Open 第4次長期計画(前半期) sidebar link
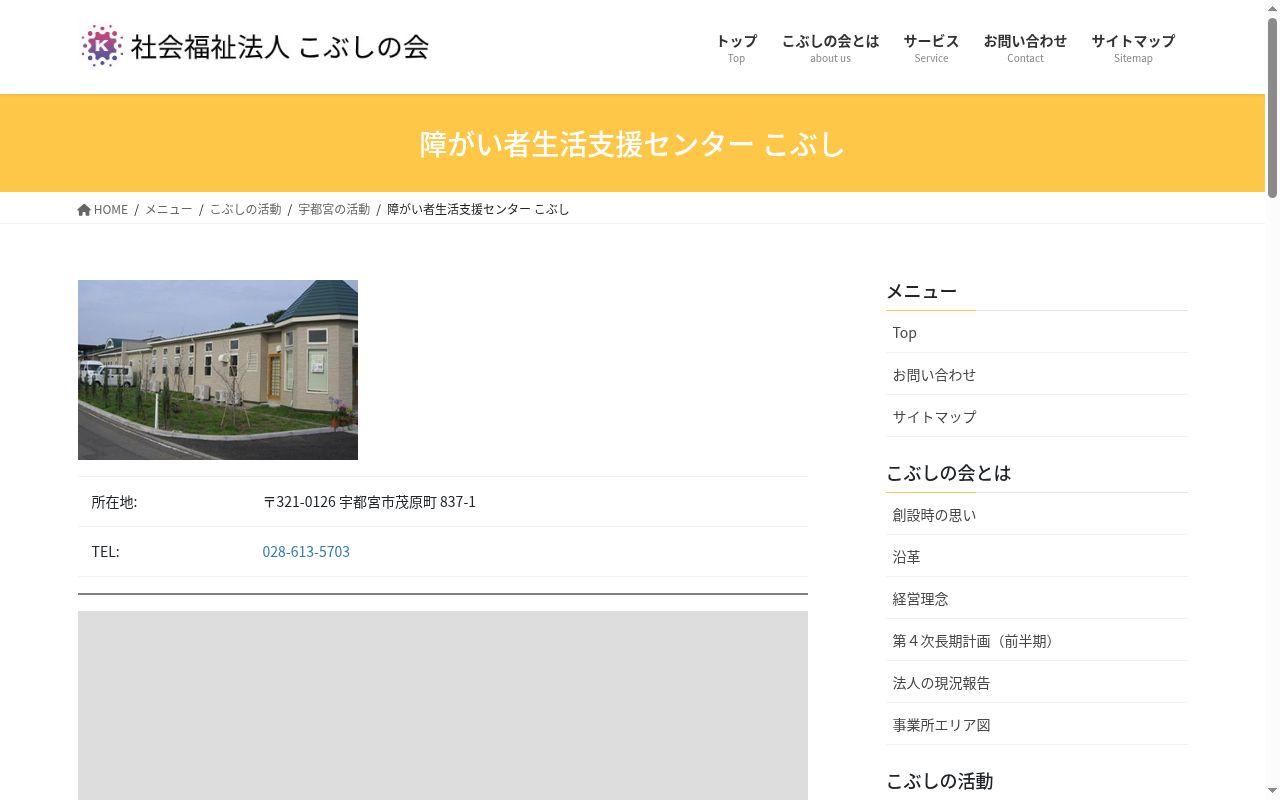The width and height of the screenshot is (1280, 800). click(1037, 640)
